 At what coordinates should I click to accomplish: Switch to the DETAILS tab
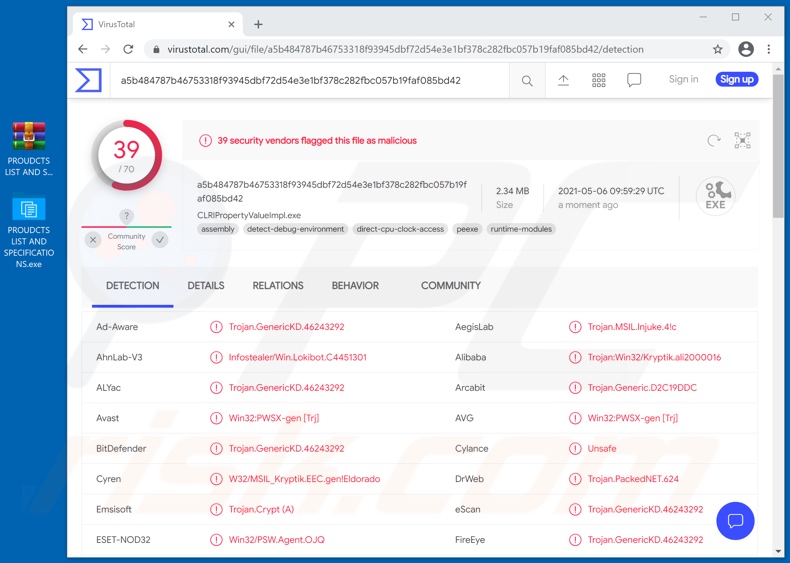click(206, 286)
